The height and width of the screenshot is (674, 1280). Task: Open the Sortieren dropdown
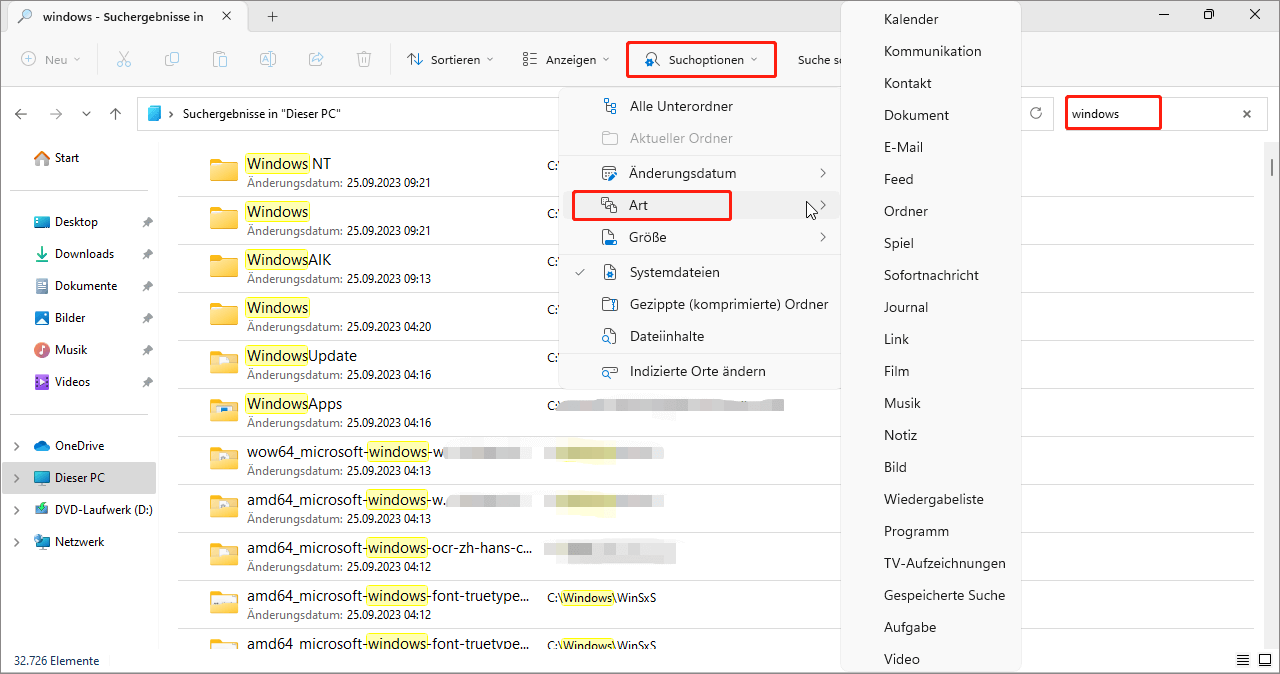450,59
